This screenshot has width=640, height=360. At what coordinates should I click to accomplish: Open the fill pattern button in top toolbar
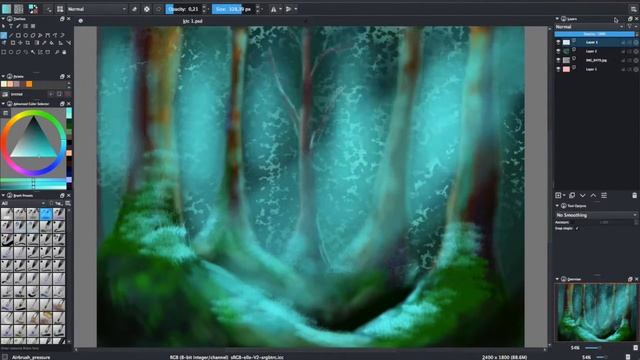pos(18,9)
